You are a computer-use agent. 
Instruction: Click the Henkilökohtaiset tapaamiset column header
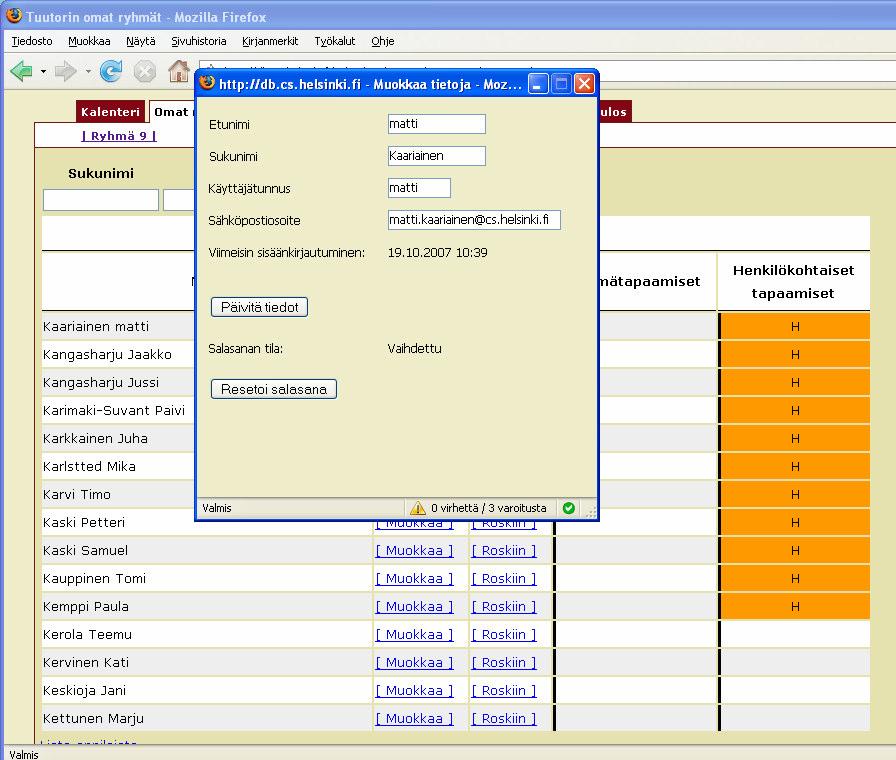[x=793, y=282]
